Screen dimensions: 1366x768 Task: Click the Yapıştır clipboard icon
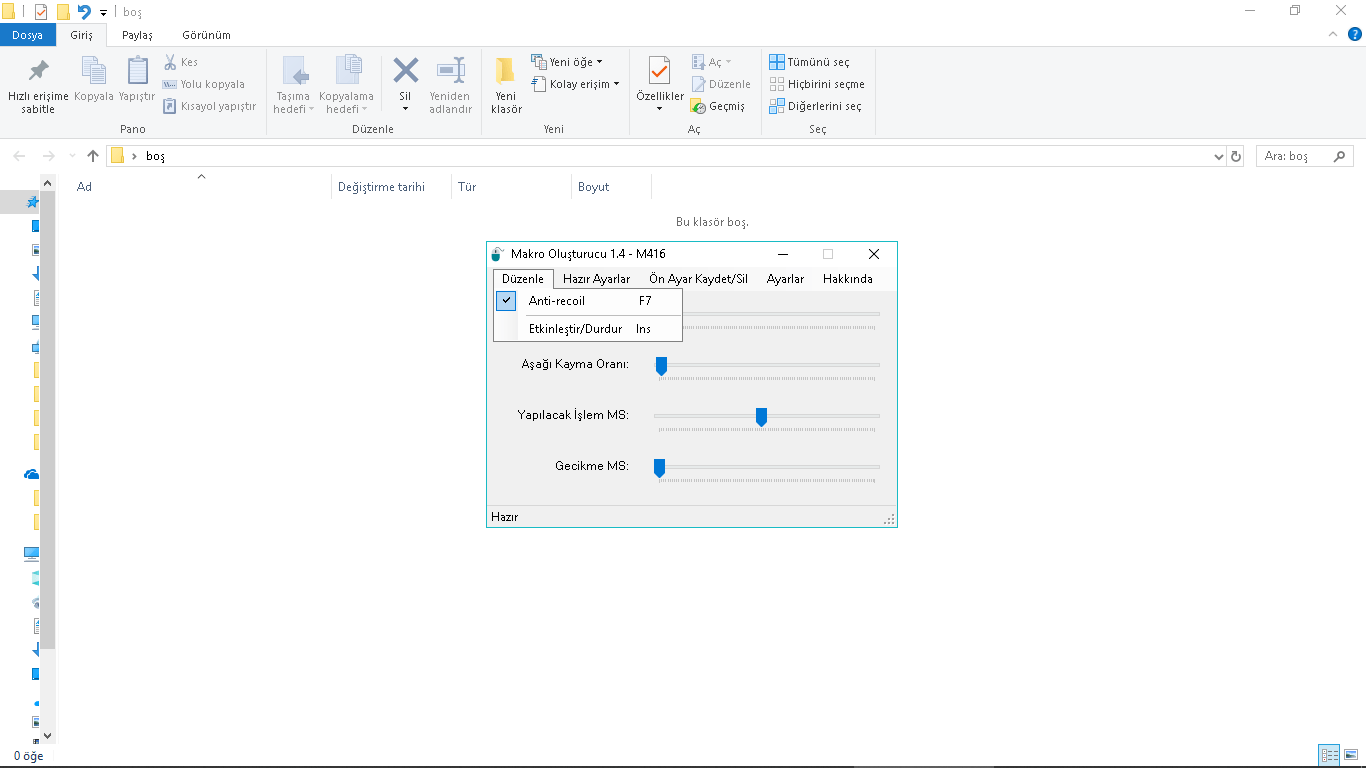tap(137, 80)
